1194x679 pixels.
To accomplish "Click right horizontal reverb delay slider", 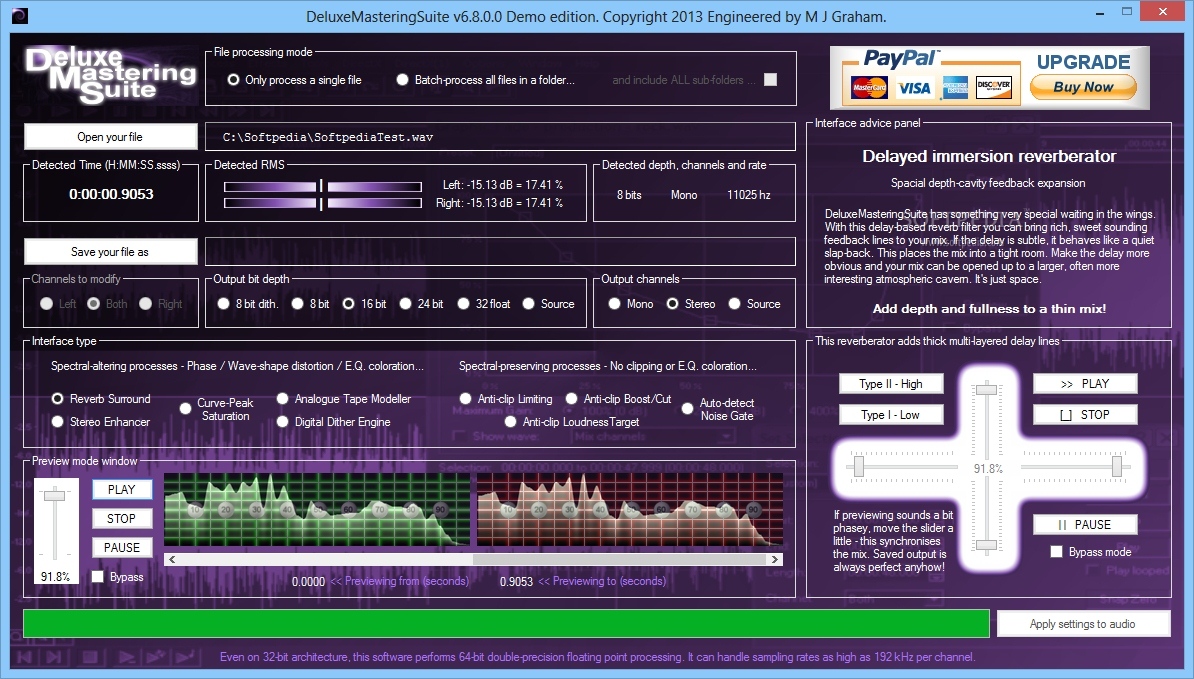I will [1117, 466].
